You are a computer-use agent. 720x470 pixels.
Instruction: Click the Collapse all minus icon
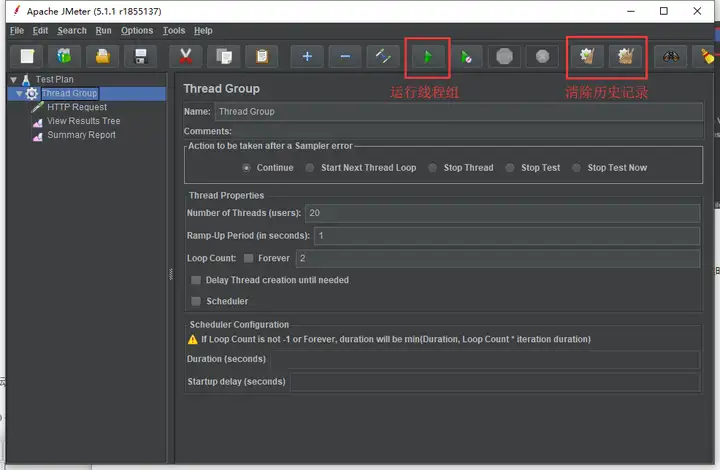[345, 56]
